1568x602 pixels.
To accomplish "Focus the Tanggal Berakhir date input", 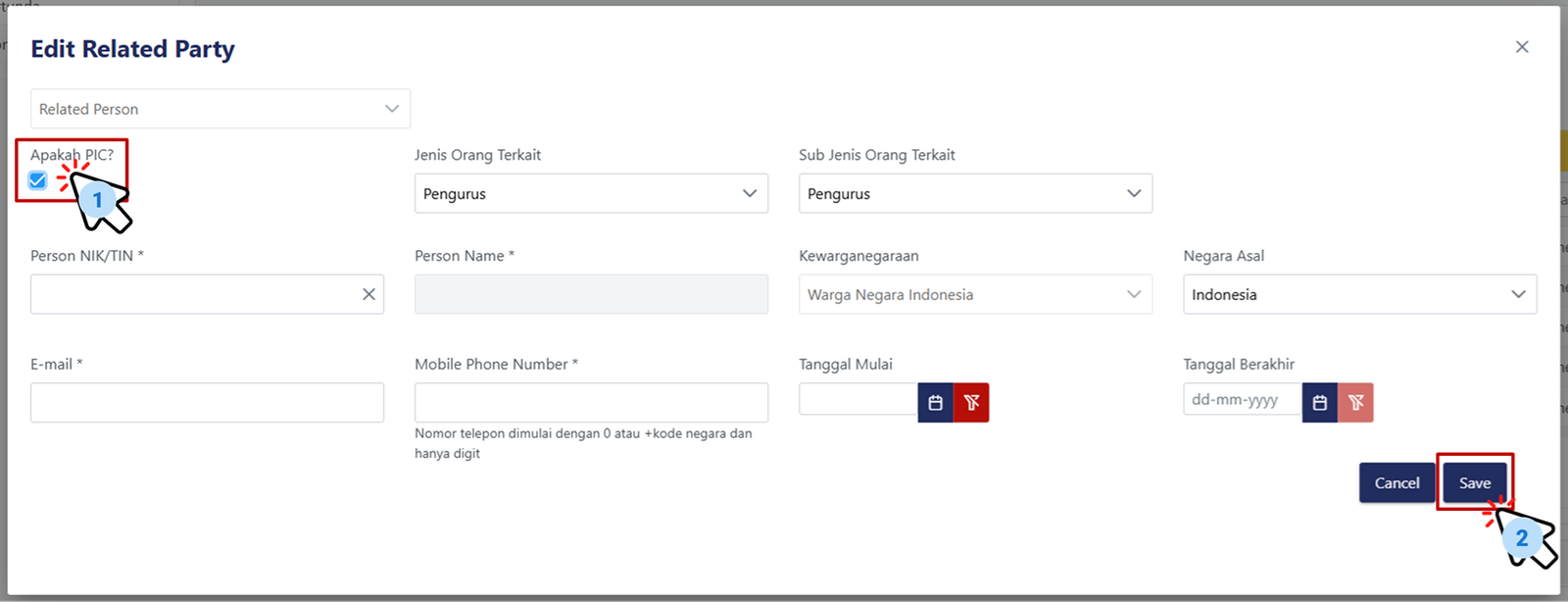I will point(1241,400).
